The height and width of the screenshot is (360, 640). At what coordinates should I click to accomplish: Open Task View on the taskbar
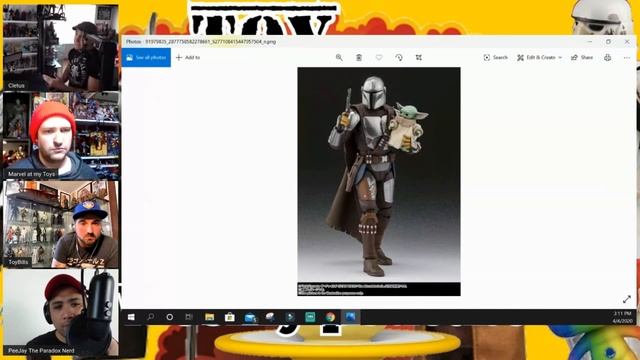click(189, 317)
